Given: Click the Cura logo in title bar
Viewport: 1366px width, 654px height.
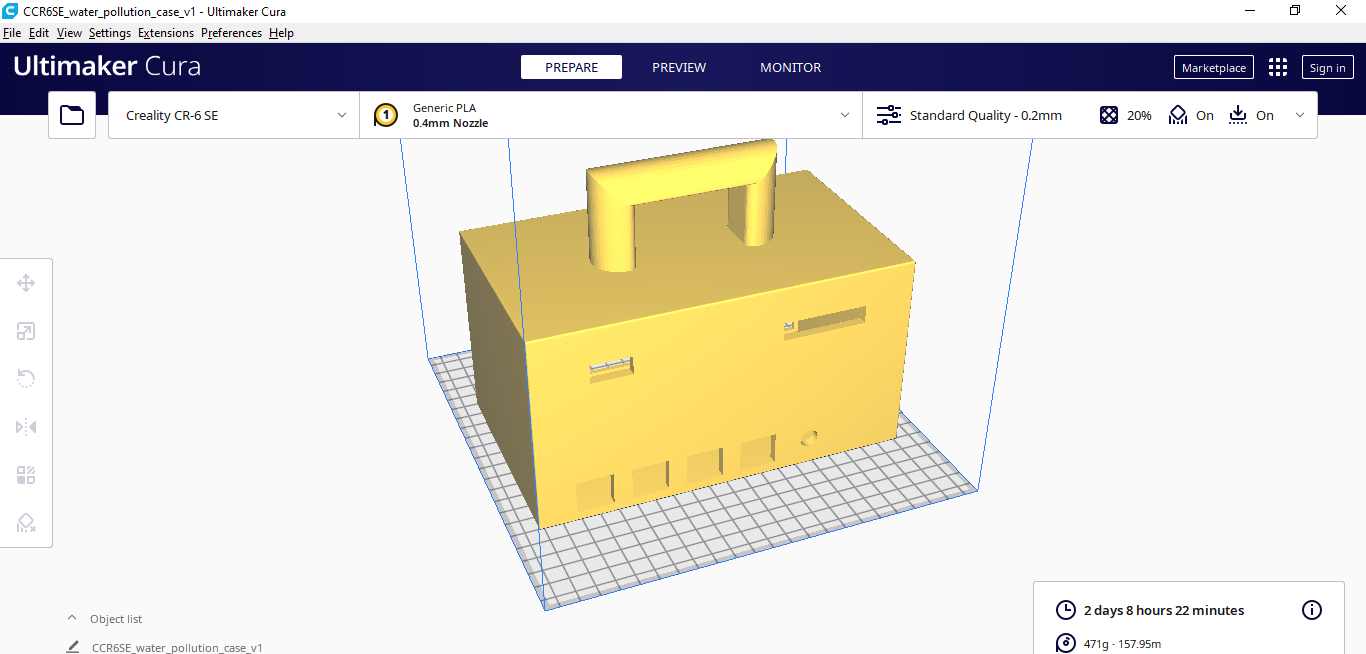Looking at the screenshot, I should tap(10, 10).
